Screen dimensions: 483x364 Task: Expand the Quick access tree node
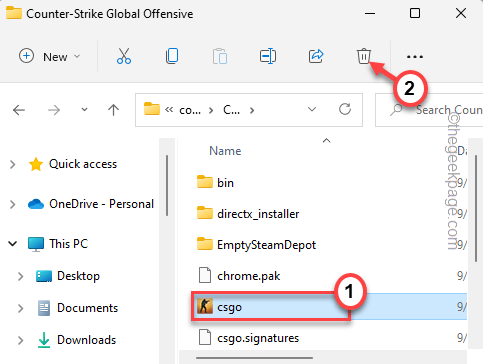coord(13,164)
